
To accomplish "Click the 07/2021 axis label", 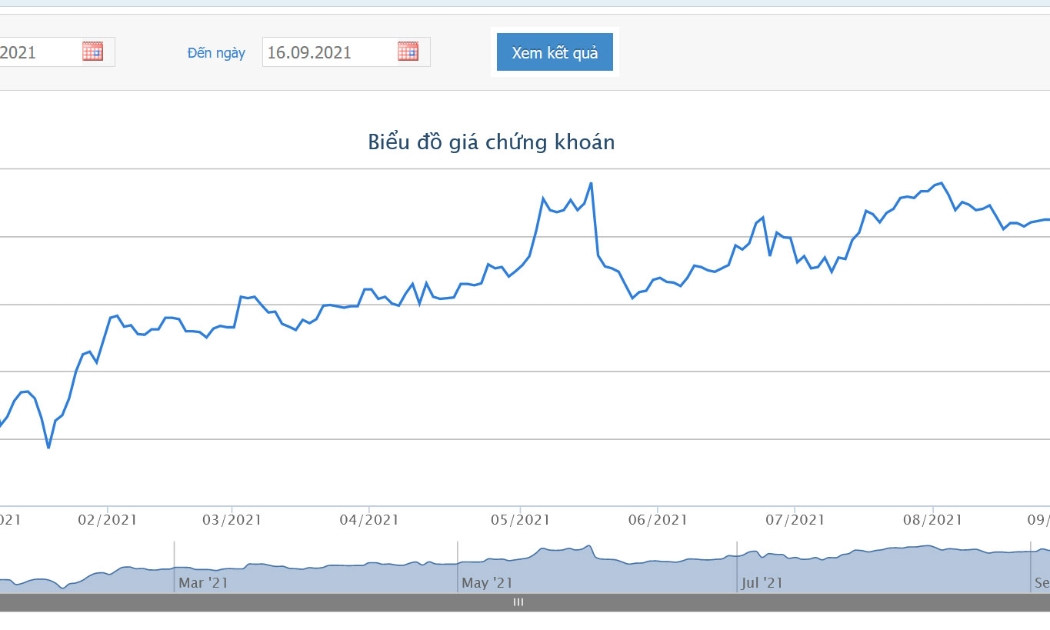I will [795, 520].
